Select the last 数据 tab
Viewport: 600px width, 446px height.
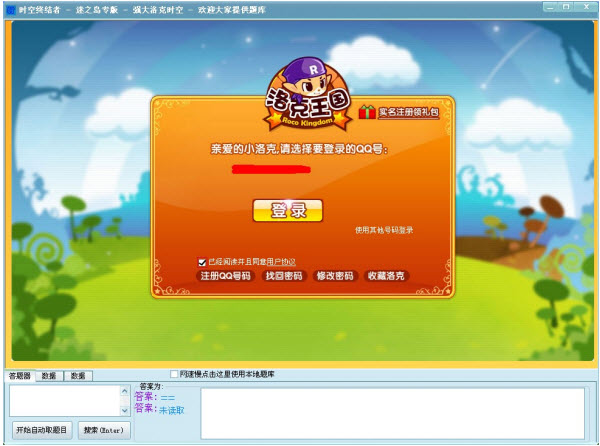[78, 376]
